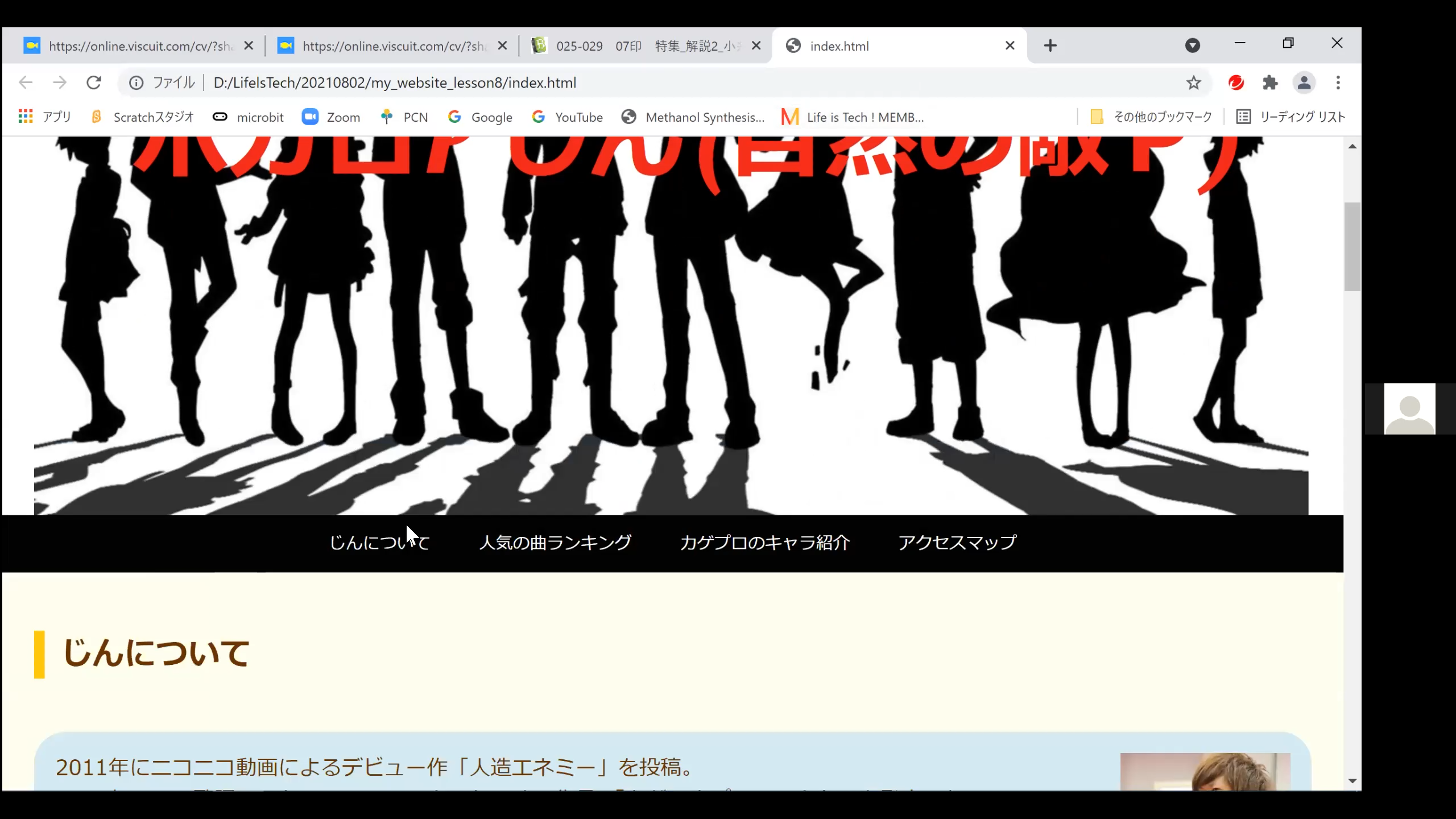This screenshot has height=819, width=1456.
Task: Close the second viscuit.com tab
Action: 502,45
